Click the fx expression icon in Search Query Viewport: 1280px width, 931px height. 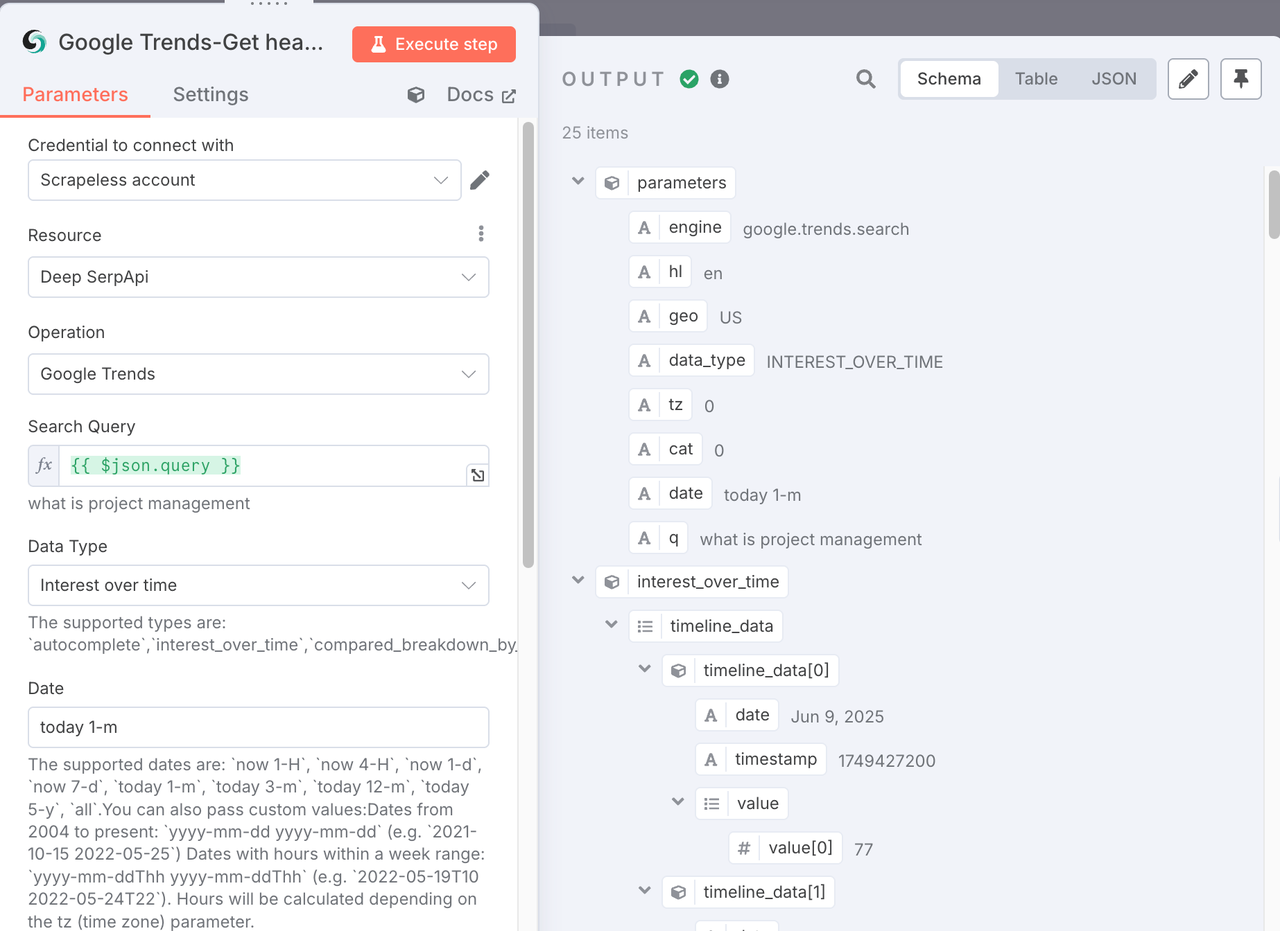[x=44, y=465]
